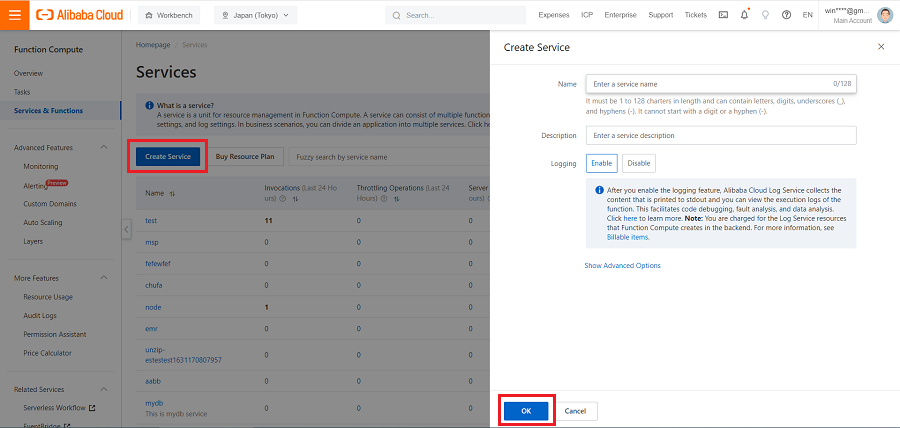Image resolution: width=900 pixels, height=428 pixels.
Task: Open the Cloud Shell terminal icon
Action: click(723, 15)
